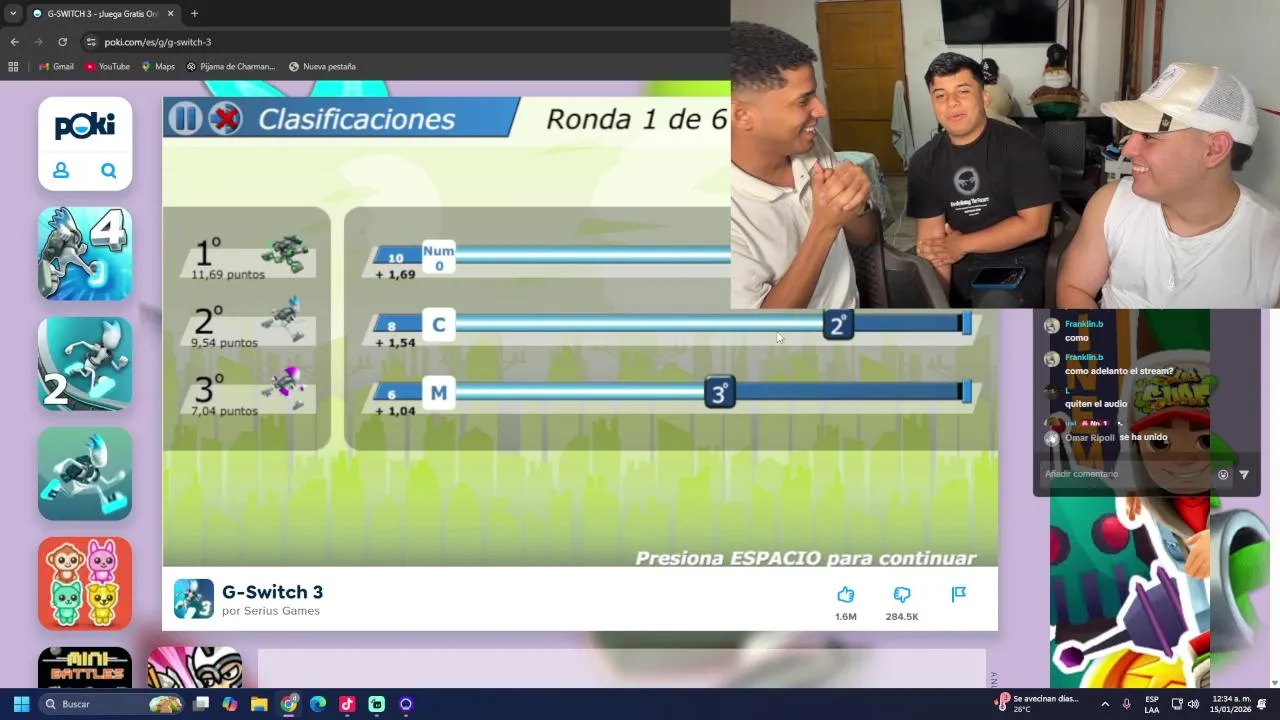1280x720 pixels.
Task: Click the 3° marker on progress bar
Action: coord(719,393)
